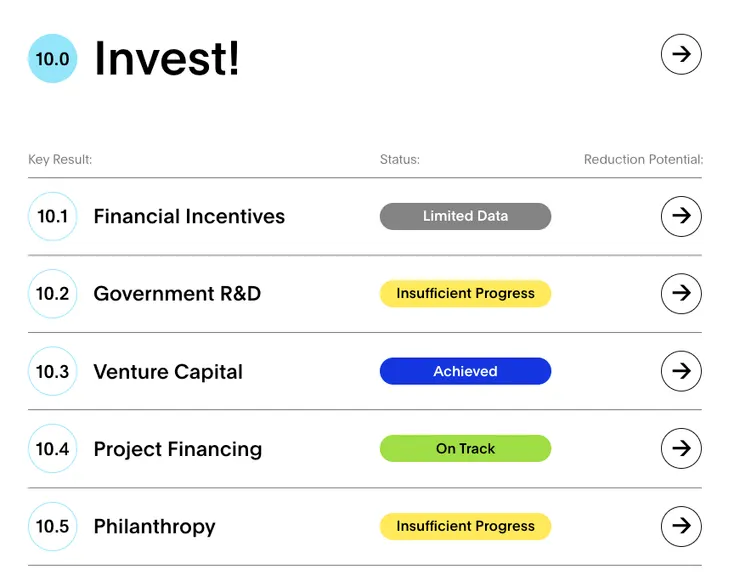Click the arrow icon beside Invest! heading
Image resolution: width=740 pixels, height=585 pixels.
[681, 54]
